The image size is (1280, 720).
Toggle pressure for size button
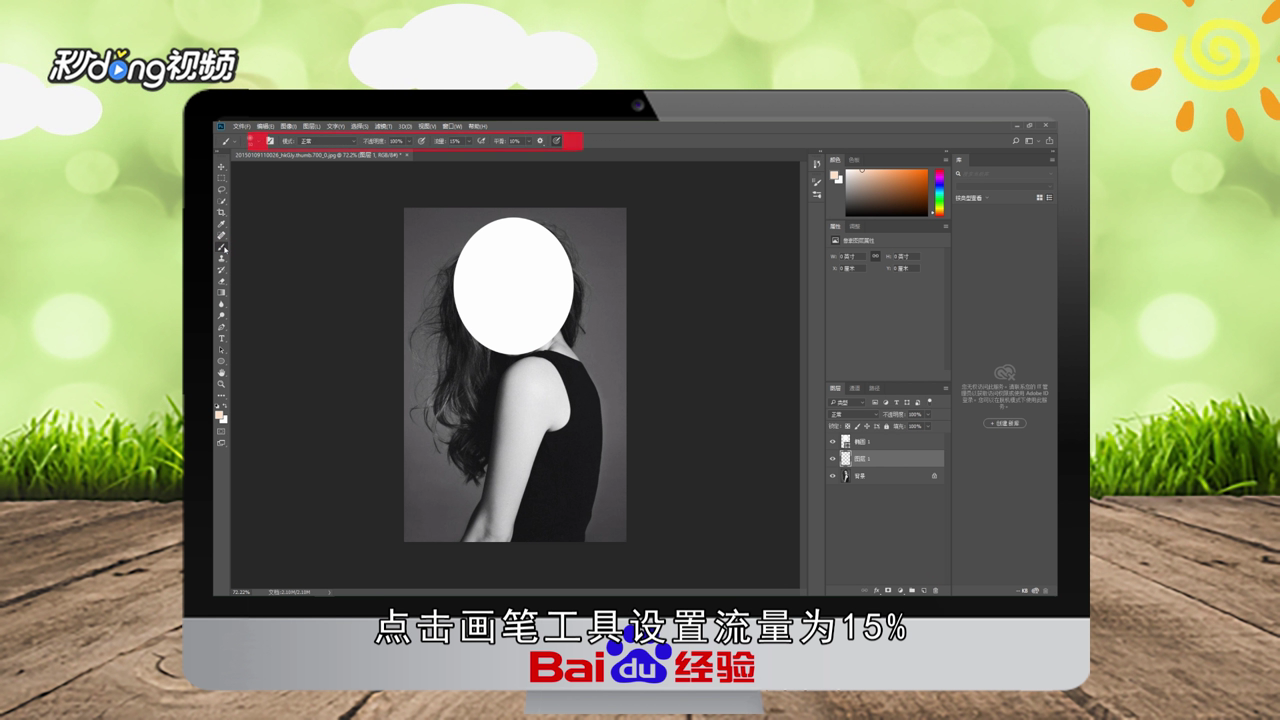click(x=556, y=141)
